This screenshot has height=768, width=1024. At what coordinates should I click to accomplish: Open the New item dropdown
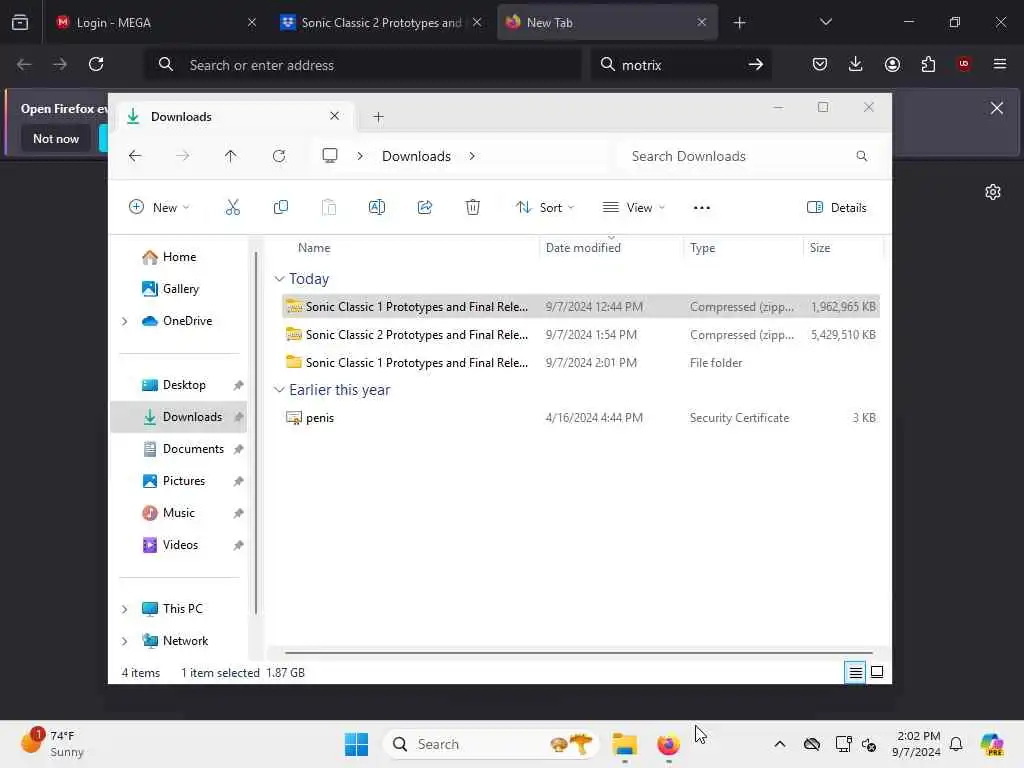[x=159, y=208]
